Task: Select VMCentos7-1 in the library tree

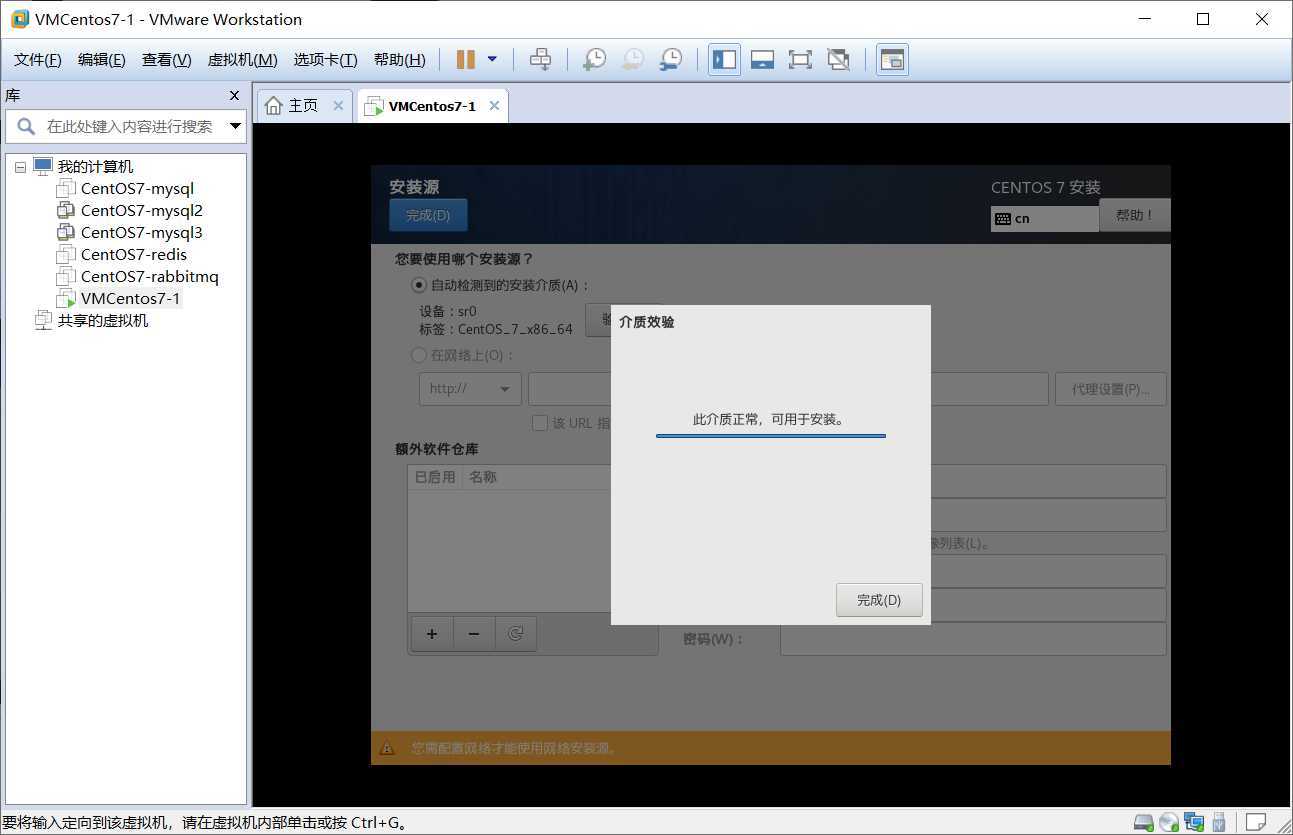Action: [x=130, y=298]
